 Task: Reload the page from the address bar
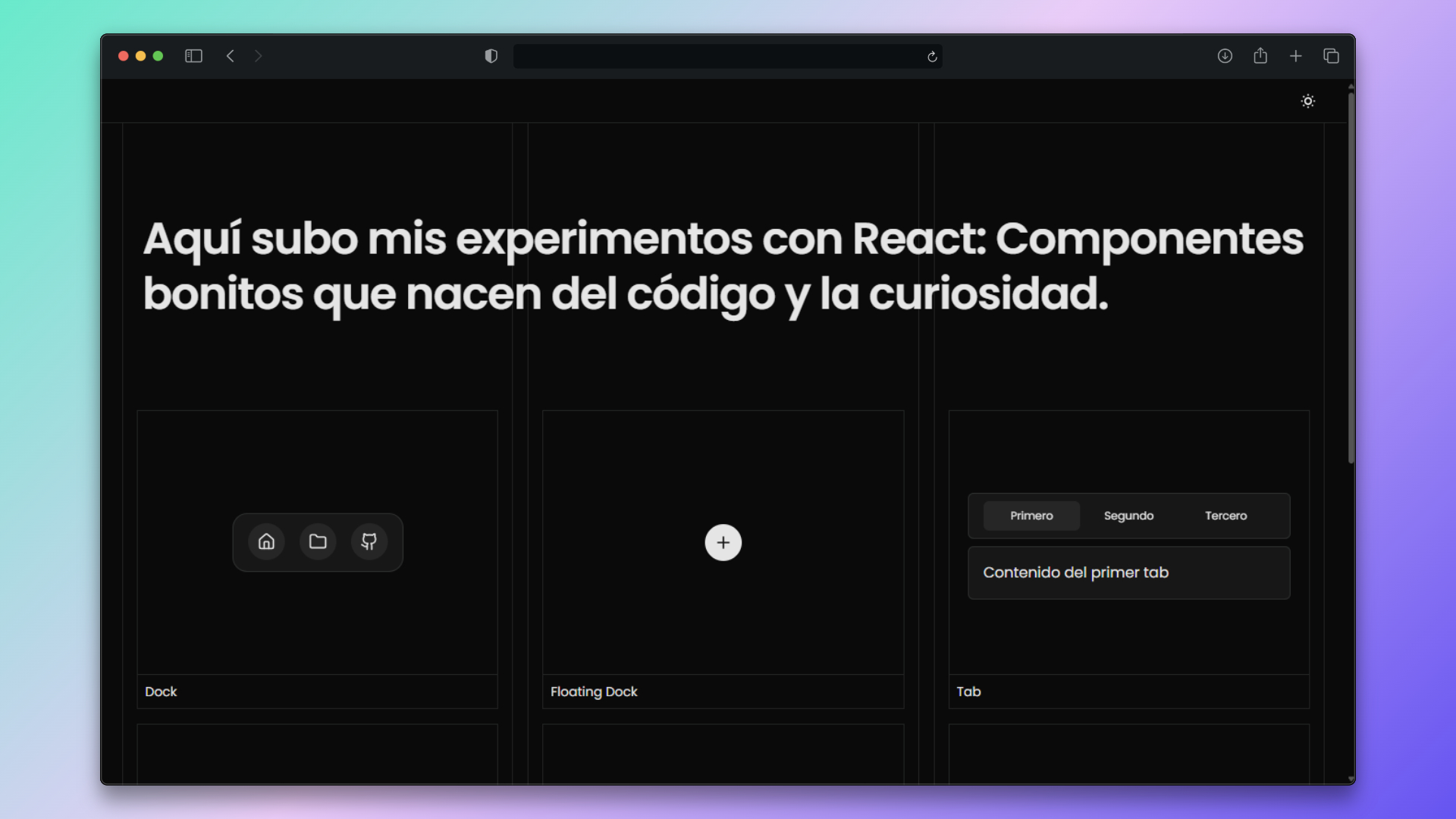tap(932, 56)
